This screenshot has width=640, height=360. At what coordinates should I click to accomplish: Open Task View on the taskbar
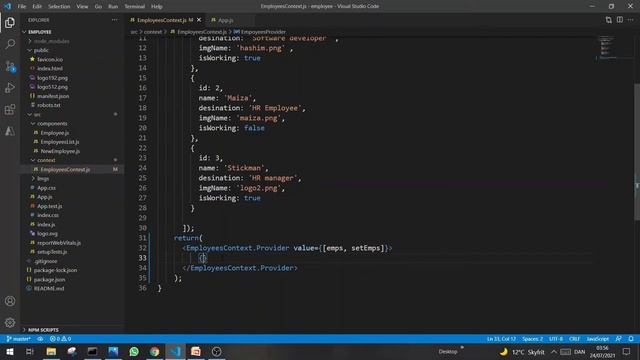(x=30, y=351)
